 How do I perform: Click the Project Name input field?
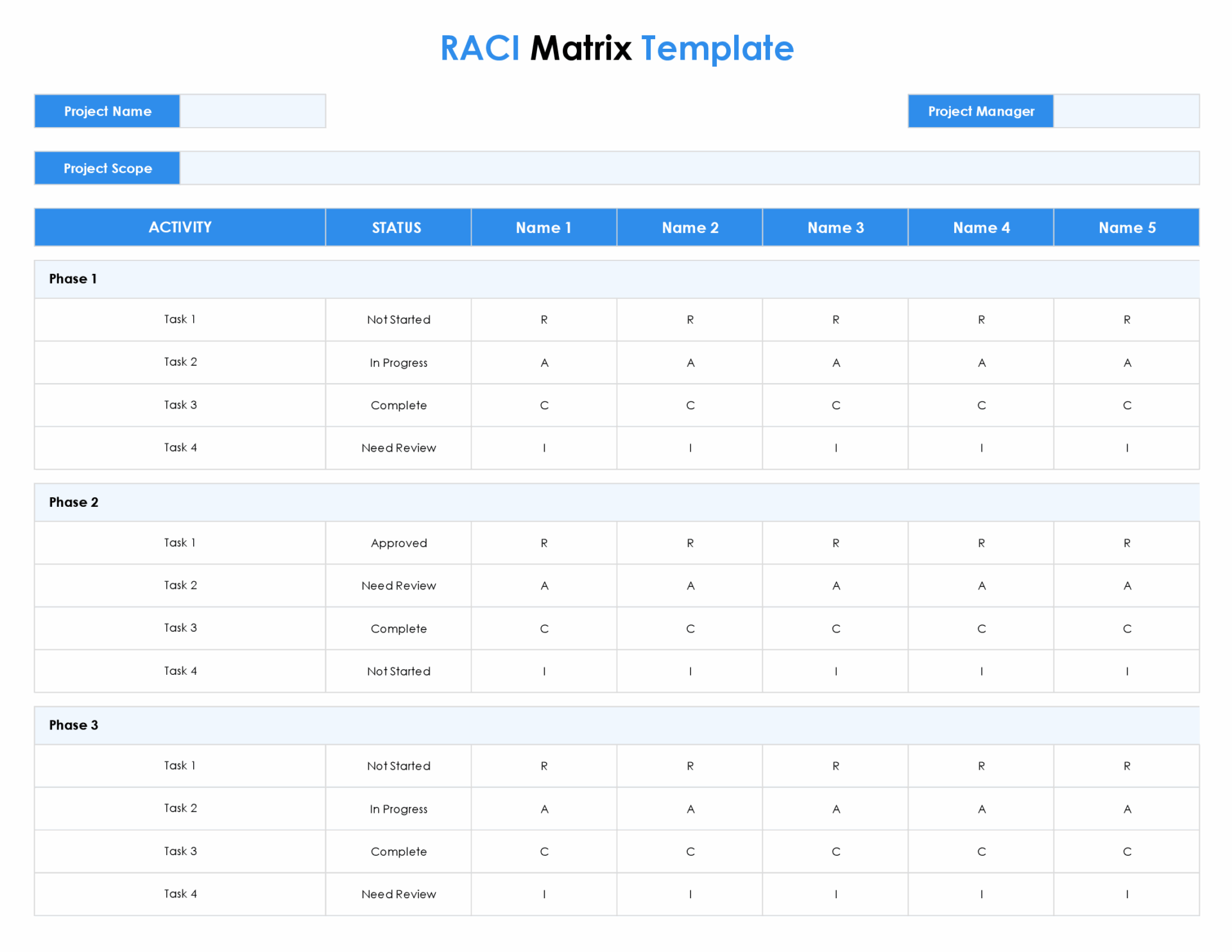(252, 110)
